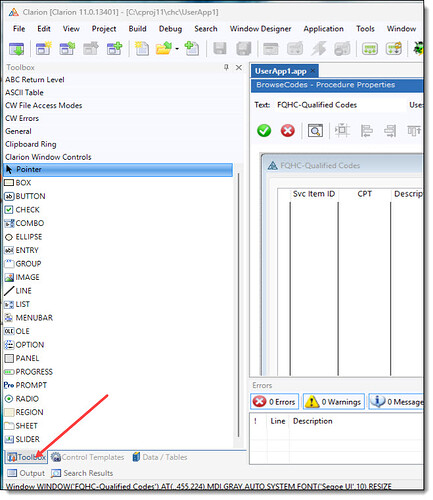Click the red X cancel icon
Image resolution: width=433 pixels, height=500 pixels.
[x=288, y=131]
